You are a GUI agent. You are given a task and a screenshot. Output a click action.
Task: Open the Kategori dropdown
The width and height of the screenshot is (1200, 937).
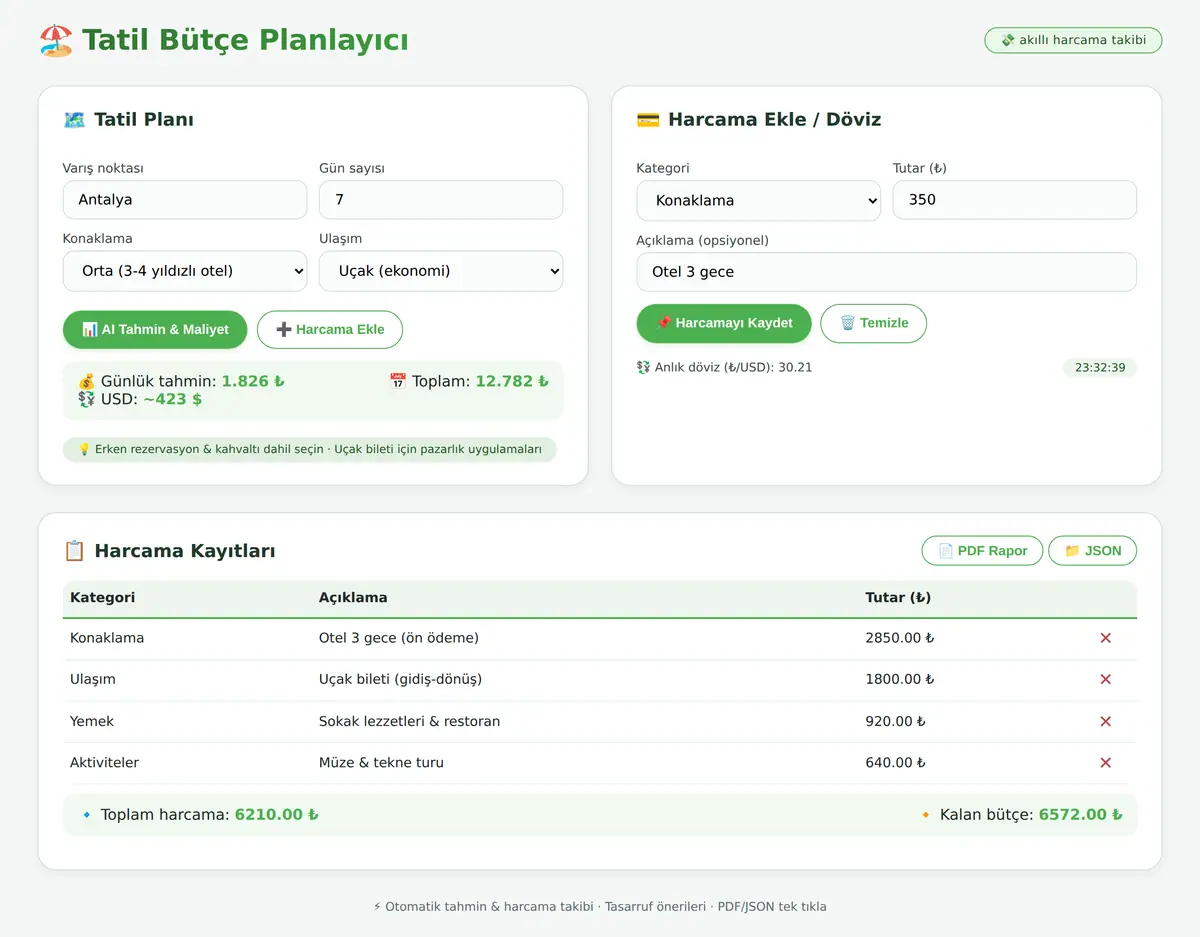pos(758,200)
